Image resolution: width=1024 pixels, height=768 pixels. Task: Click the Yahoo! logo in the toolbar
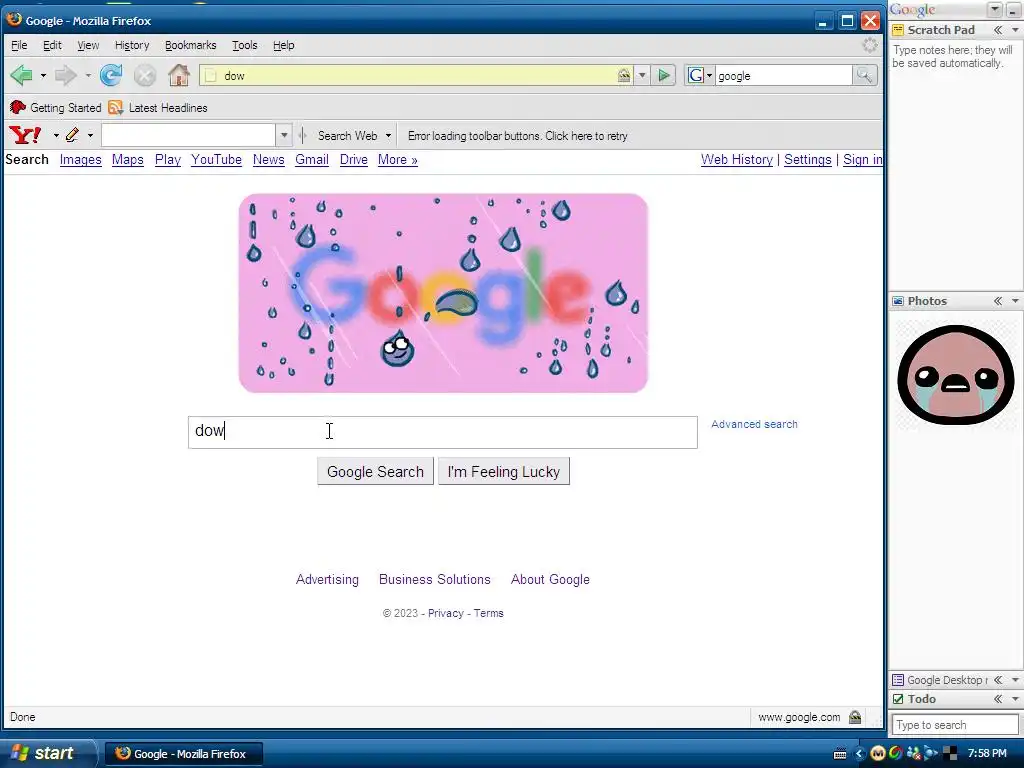click(x=25, y=135)
